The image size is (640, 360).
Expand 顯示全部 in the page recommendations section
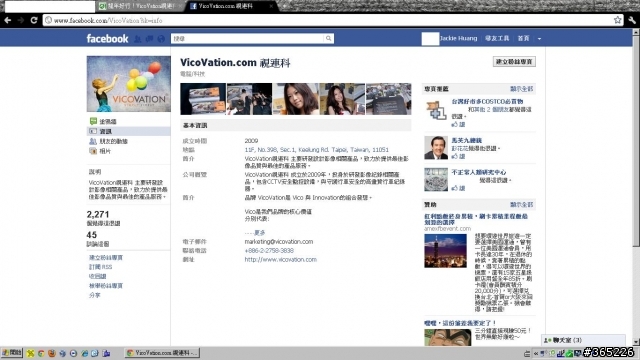[522, 89]
